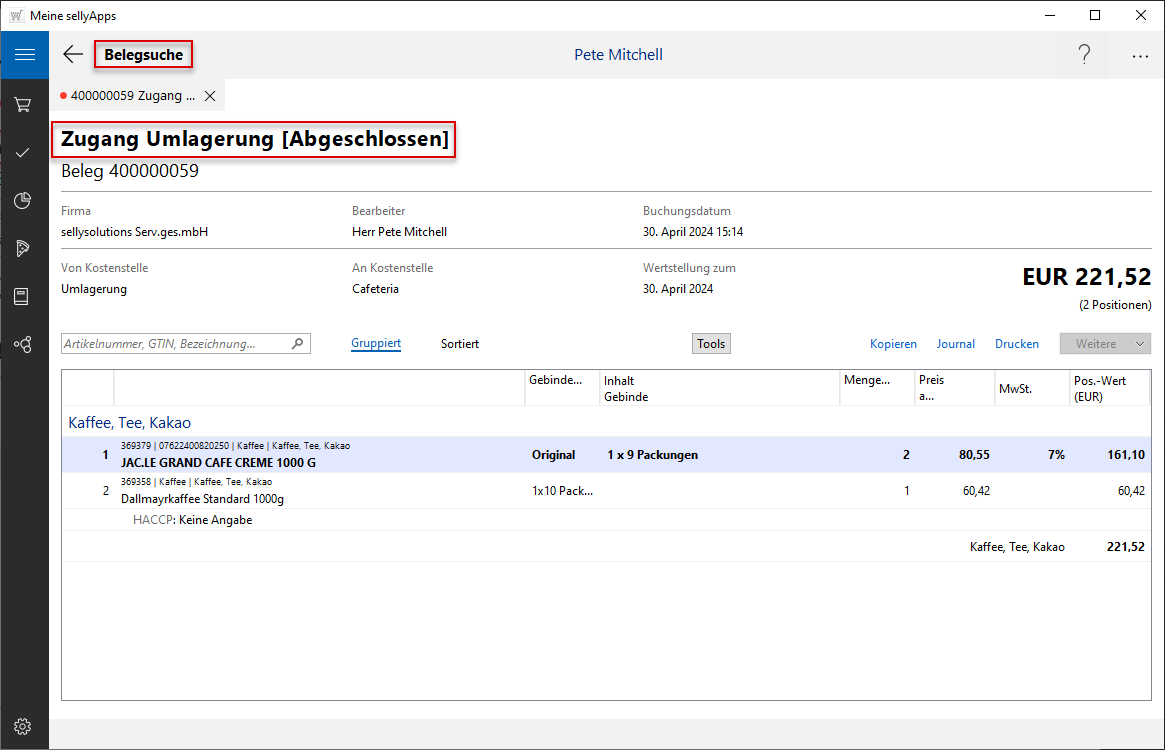Open help question mark icon
Image resolution: width=1165 pixels, height=750 pixels.
tap(1084, 55)
